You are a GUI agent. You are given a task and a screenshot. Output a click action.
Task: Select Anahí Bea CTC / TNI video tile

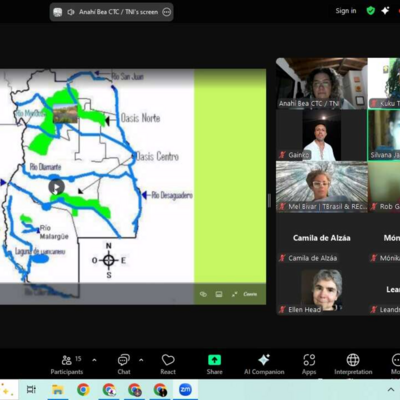[322, 83]
